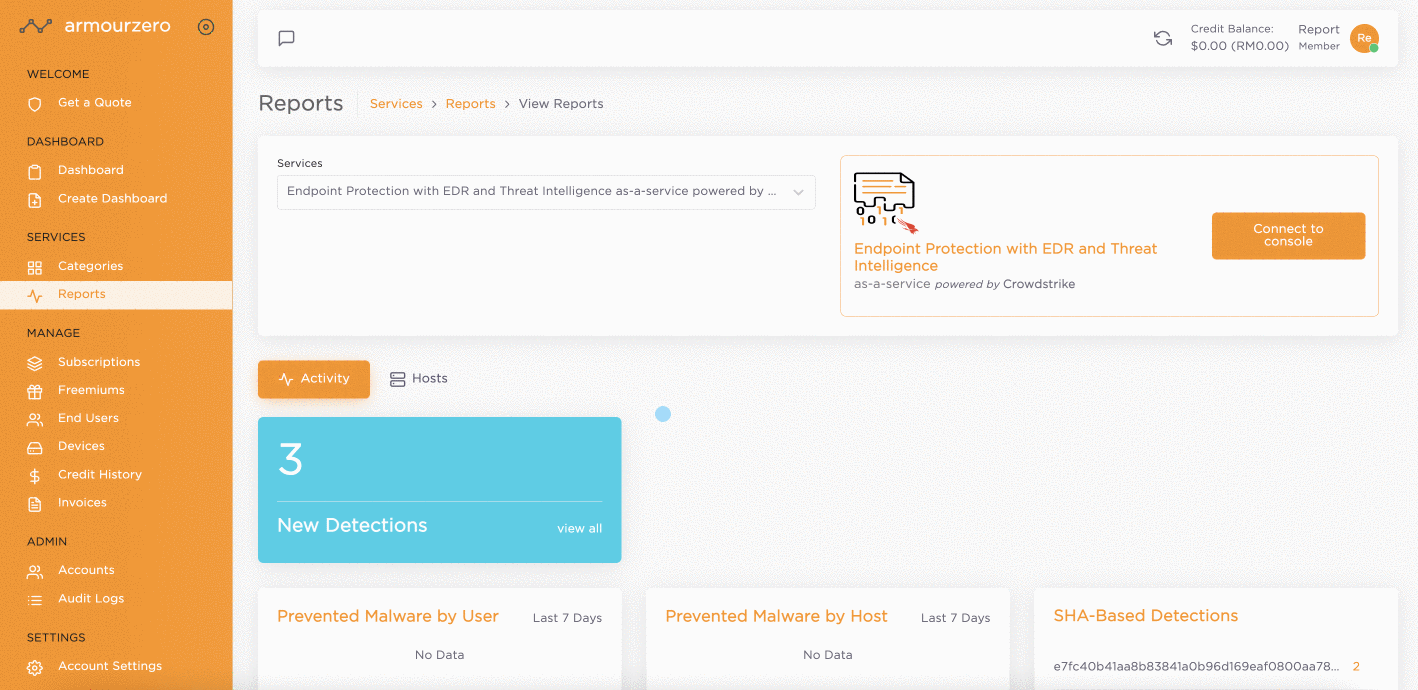Click the Prevented Malware by Host heading

coord(776,617)
